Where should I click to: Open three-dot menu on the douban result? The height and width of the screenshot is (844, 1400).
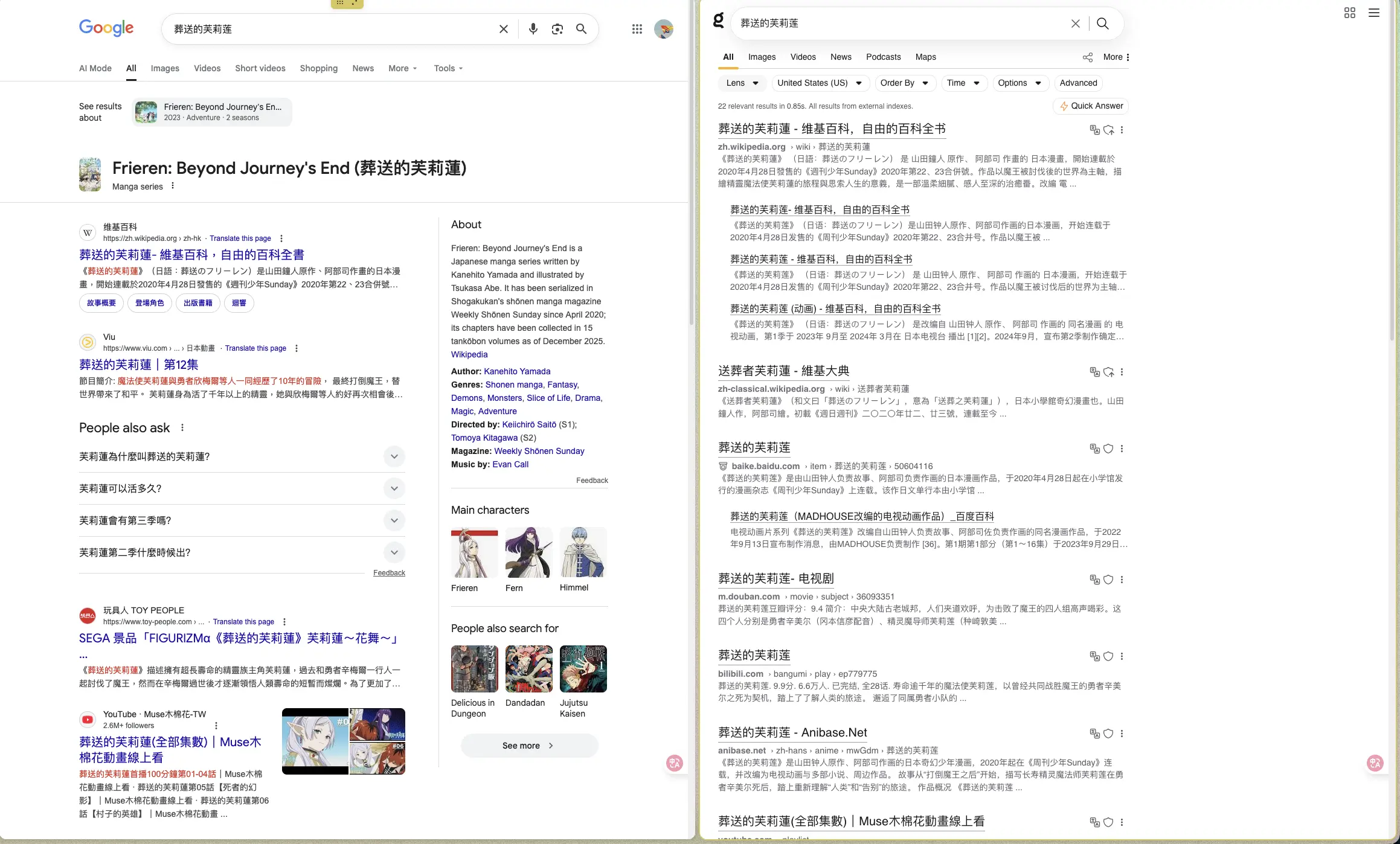1122,580
